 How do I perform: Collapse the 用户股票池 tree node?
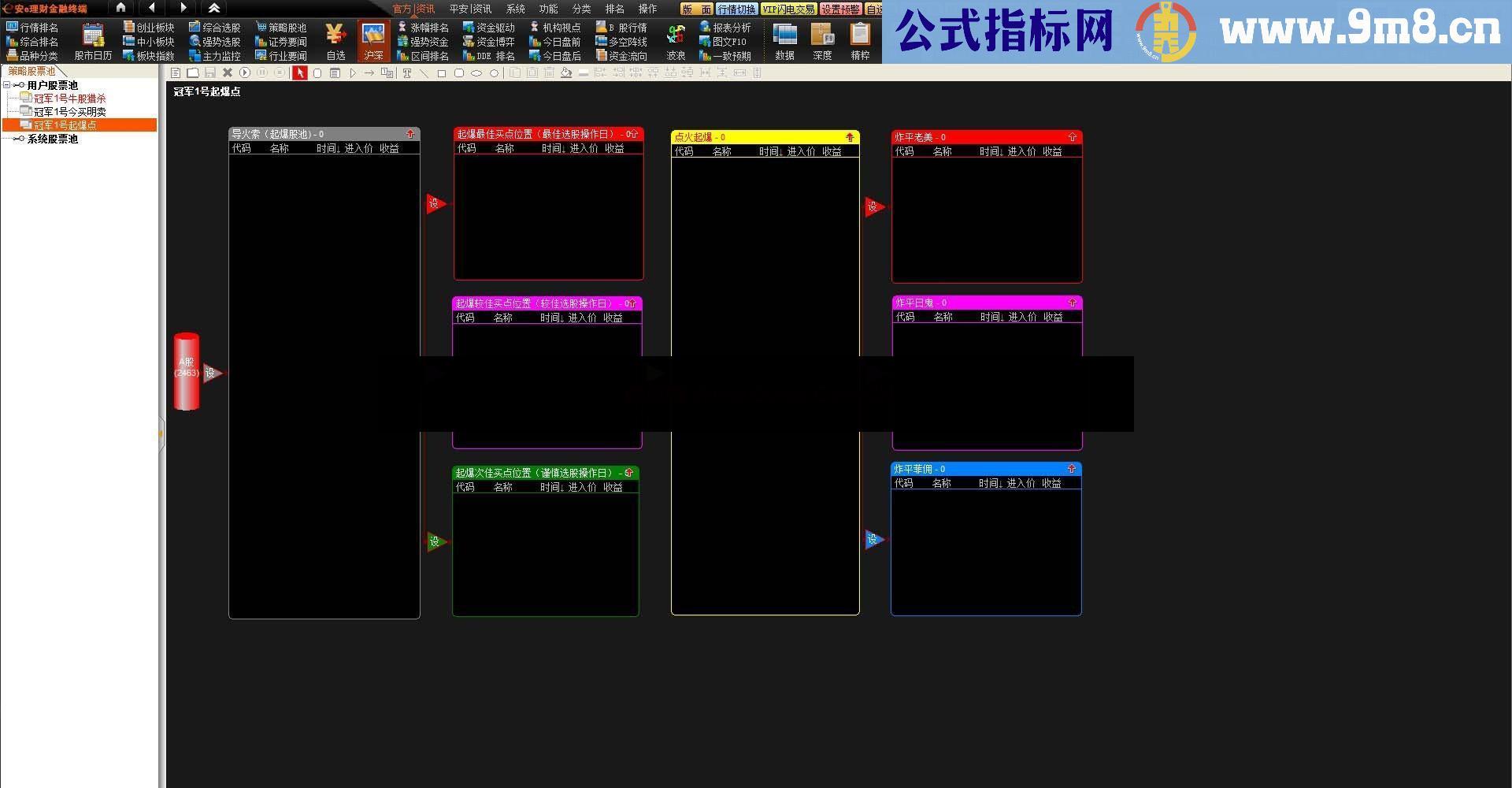pos(7,85)
